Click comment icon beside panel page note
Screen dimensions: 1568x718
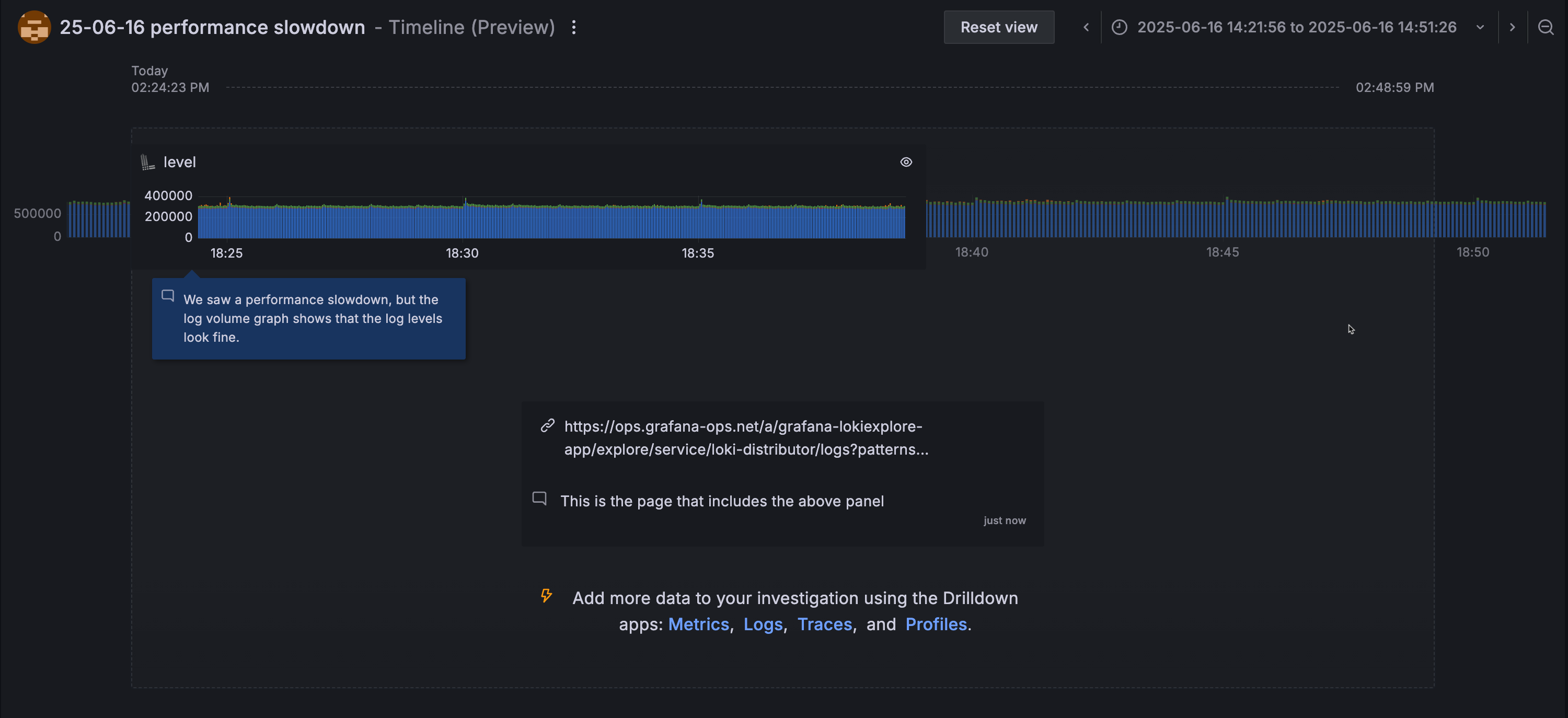pos(539,499)
